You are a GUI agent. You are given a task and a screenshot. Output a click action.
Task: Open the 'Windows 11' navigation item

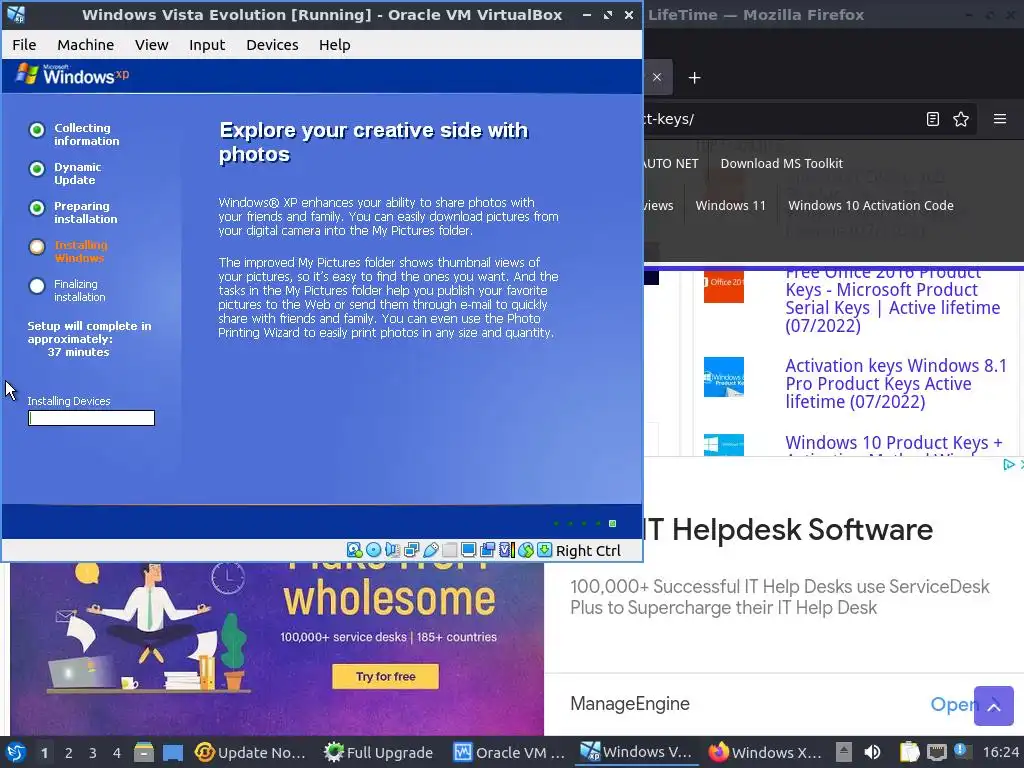730,205
